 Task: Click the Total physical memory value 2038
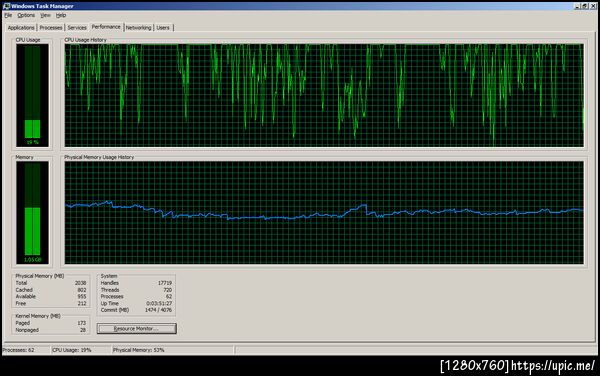click(80, 283)
